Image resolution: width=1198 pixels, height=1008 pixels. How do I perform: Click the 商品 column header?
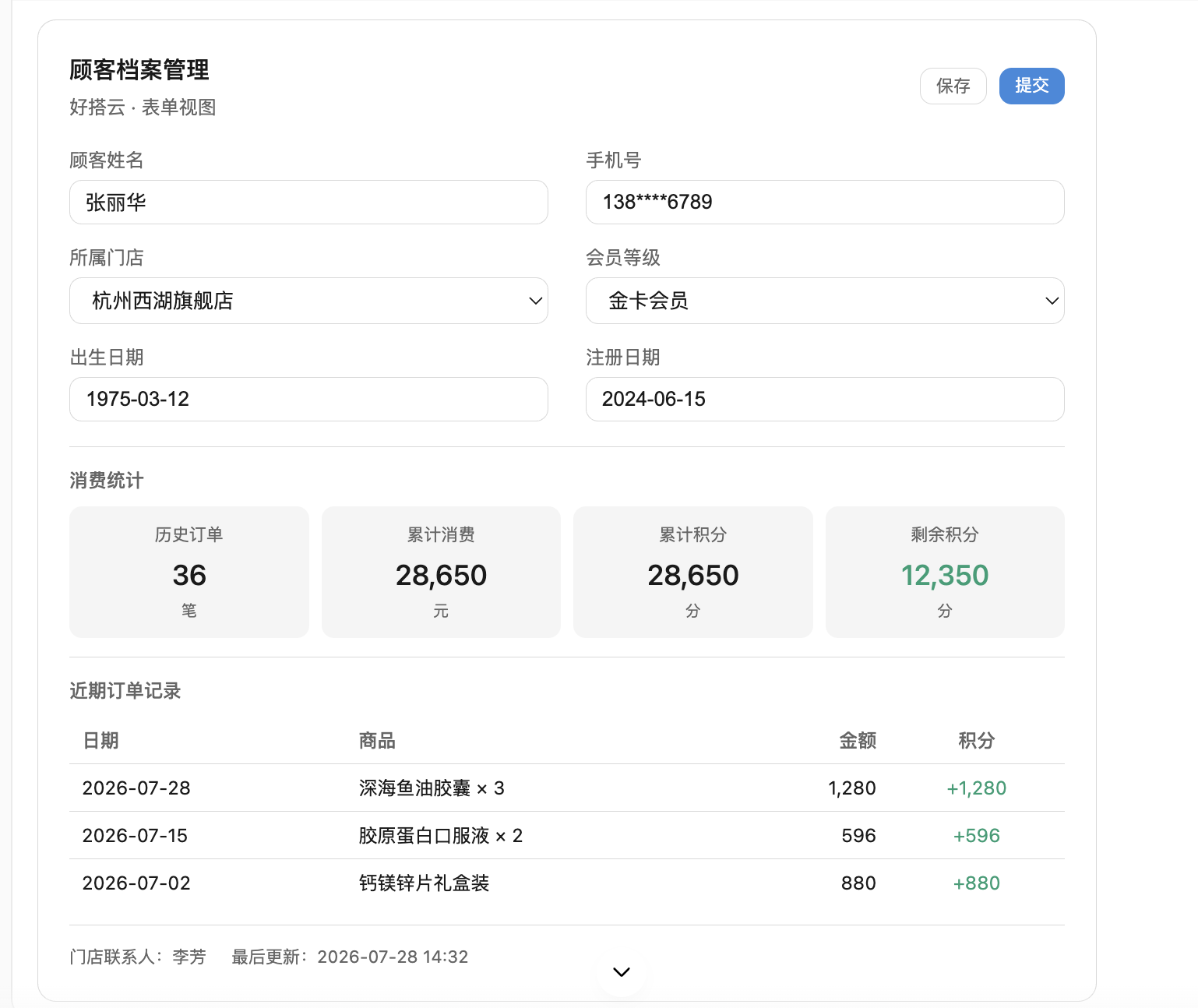point(377,741)
